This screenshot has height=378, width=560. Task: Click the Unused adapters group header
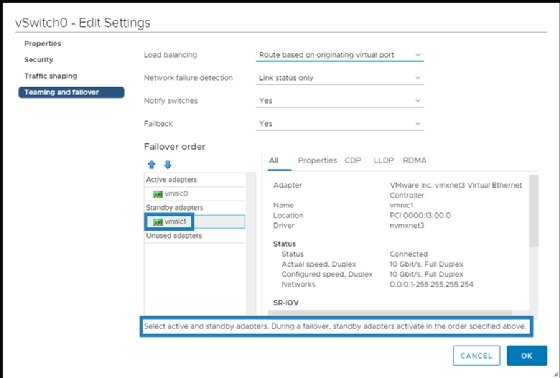pyautogui.click(x=195, y=236)
